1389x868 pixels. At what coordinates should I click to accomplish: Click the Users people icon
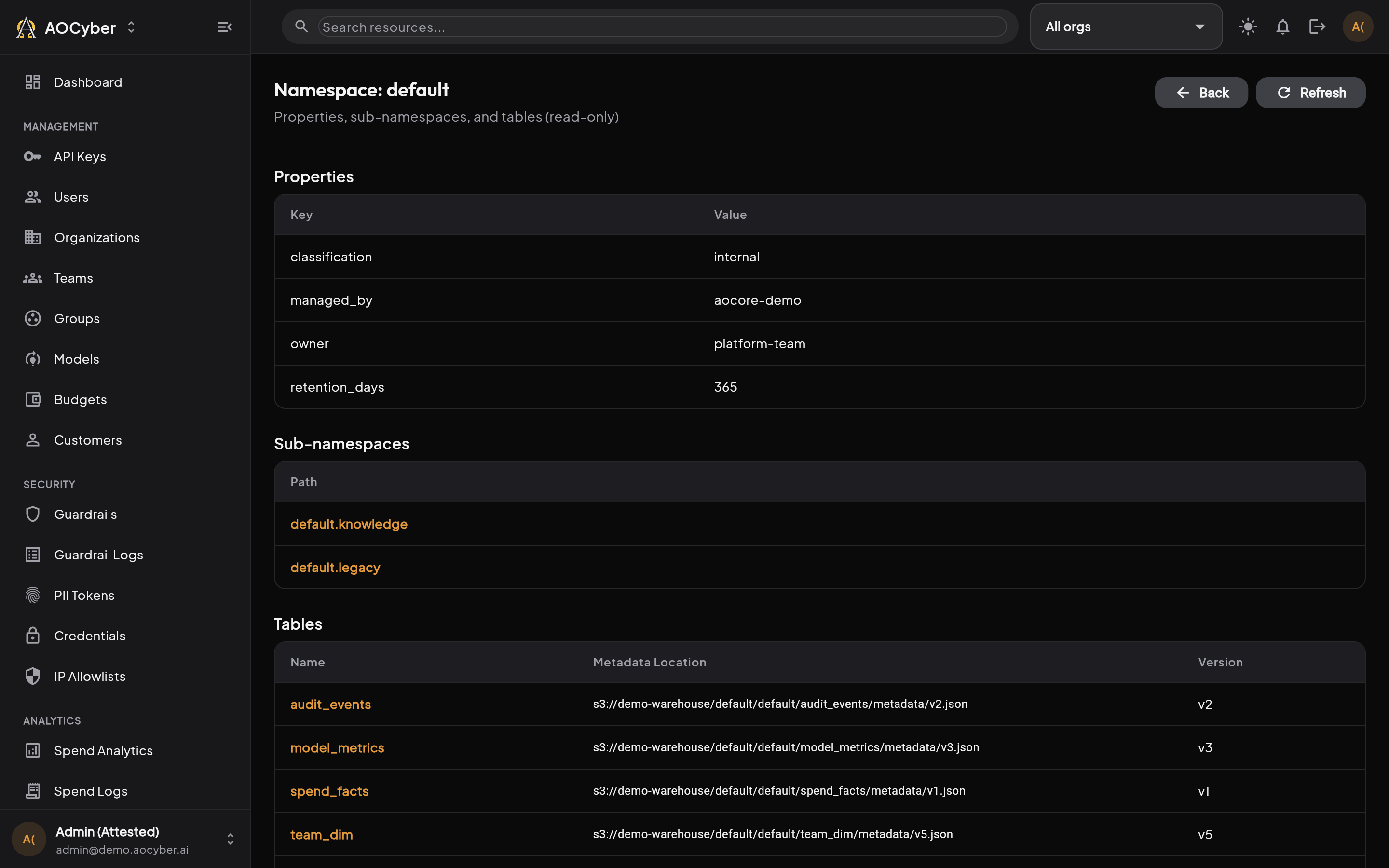33,197
